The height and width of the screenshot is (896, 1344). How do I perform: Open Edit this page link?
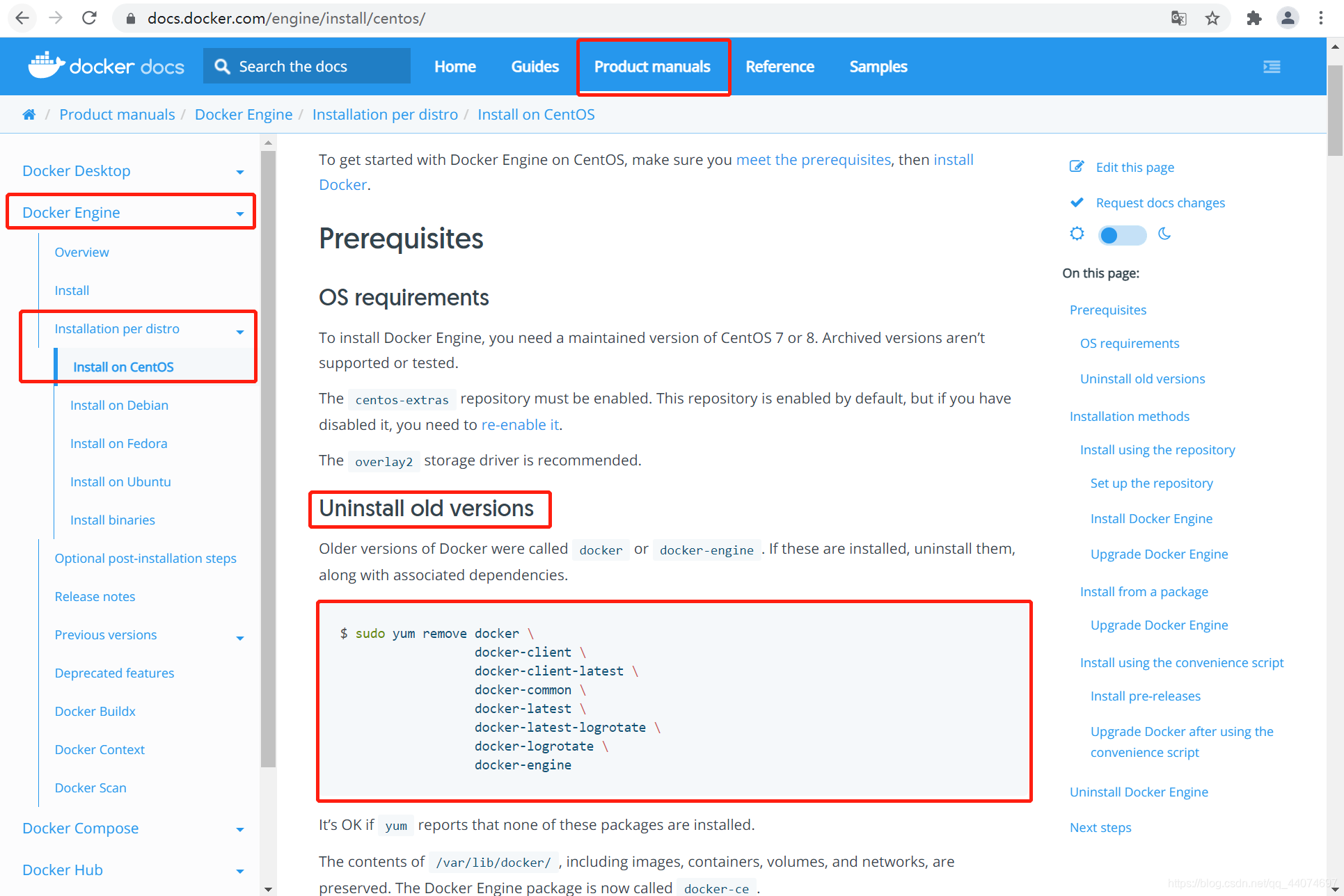[x=1135, y=168]
